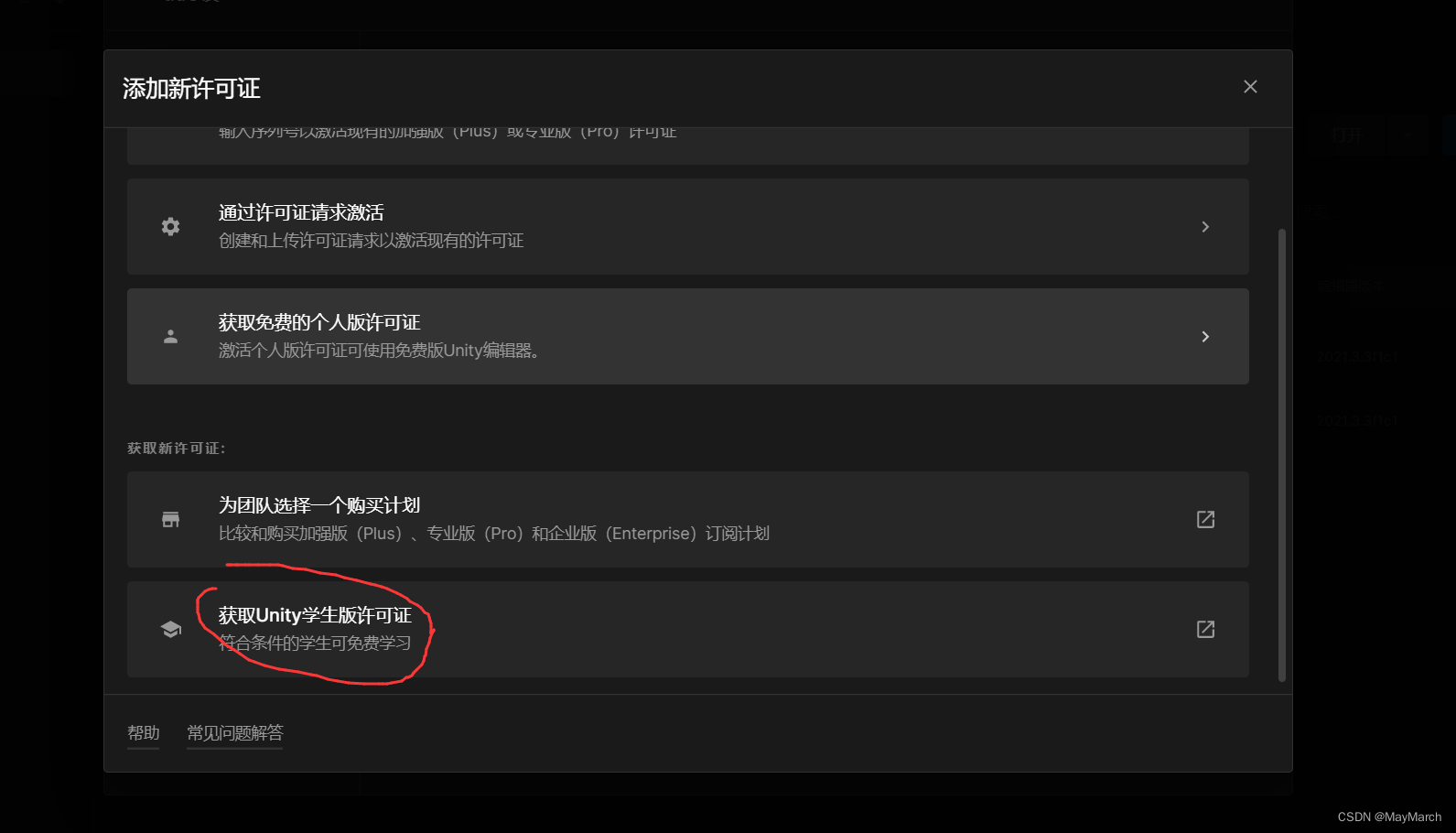Open the 常见问题解答 link
Image resolution: width=1456 pixels, height=833 pixels.
(x=234, y=733)
